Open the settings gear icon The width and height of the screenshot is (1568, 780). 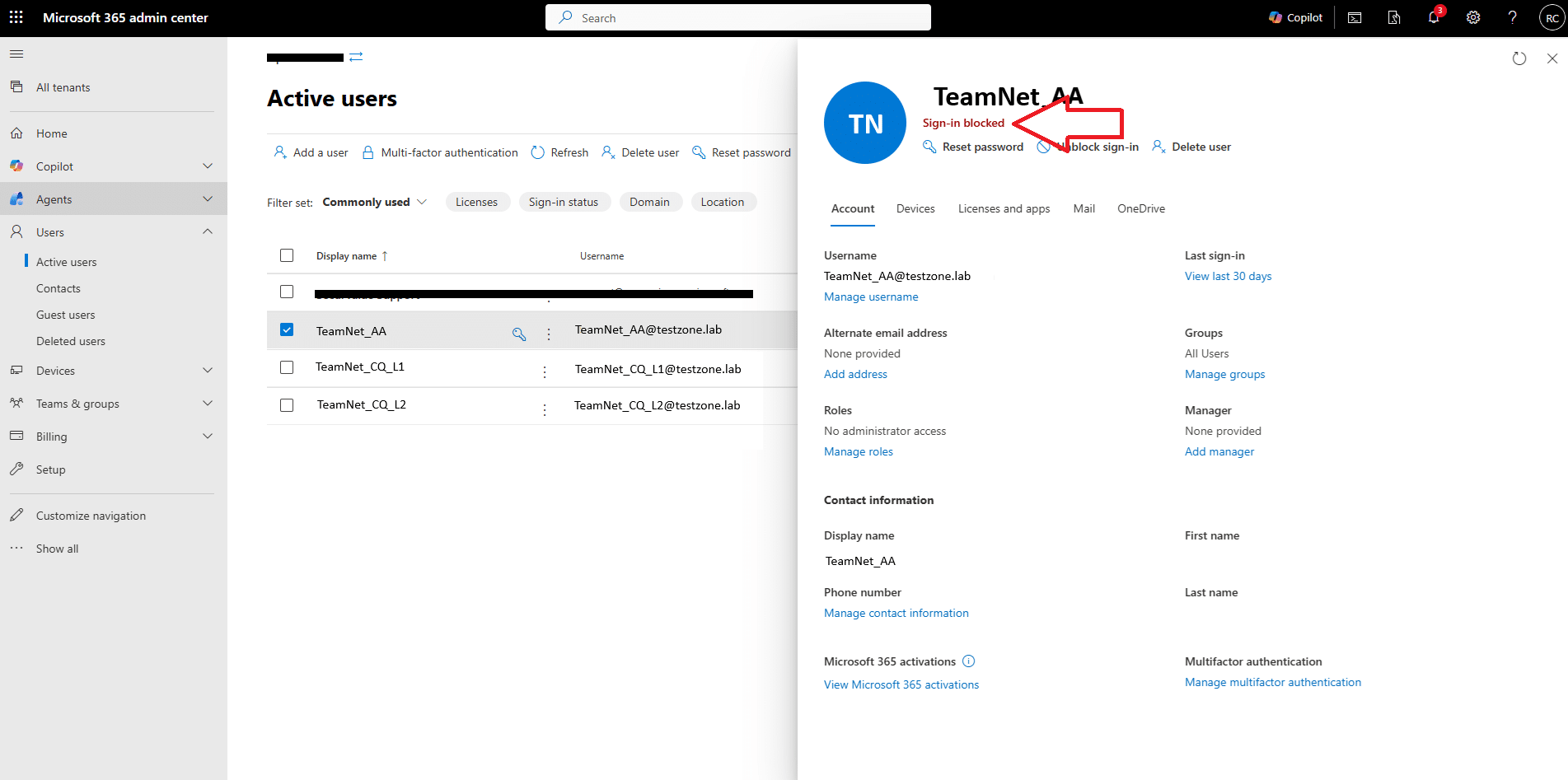click(1473, 17)
